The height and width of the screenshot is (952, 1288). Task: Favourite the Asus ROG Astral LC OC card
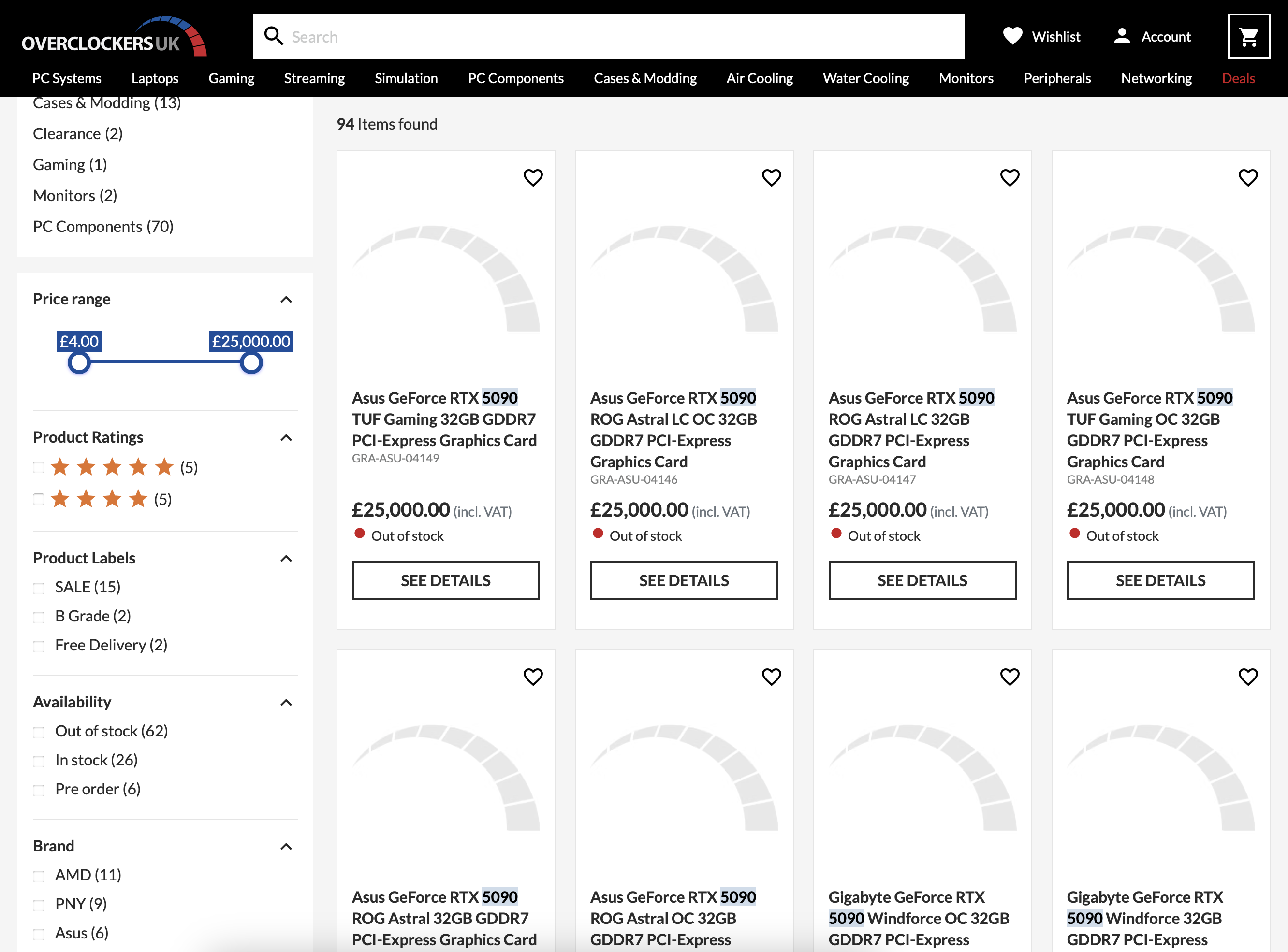click(x=772, y=177)
